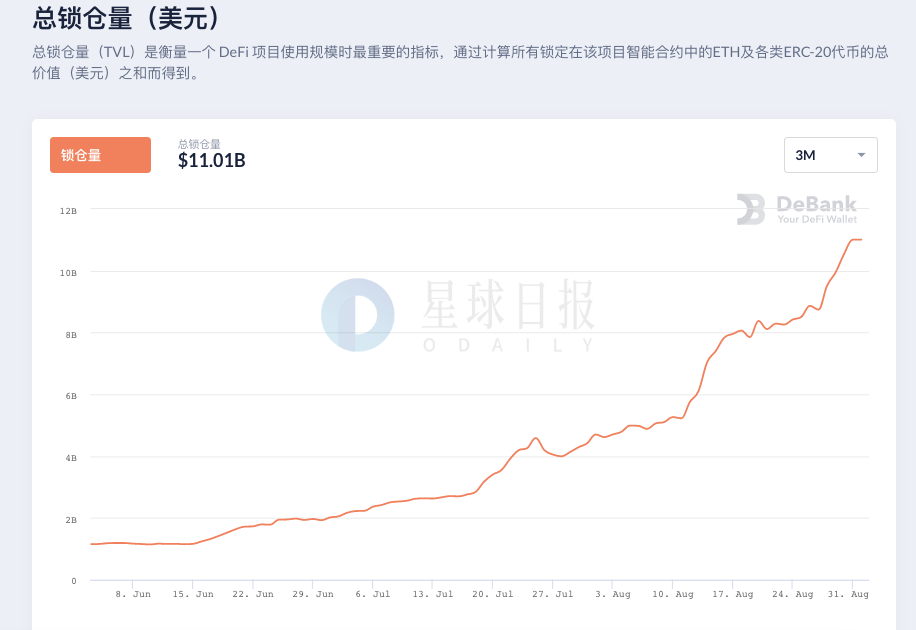Click the 20. Jul axis marker
The image size is (916, 630).
(493, 594)
